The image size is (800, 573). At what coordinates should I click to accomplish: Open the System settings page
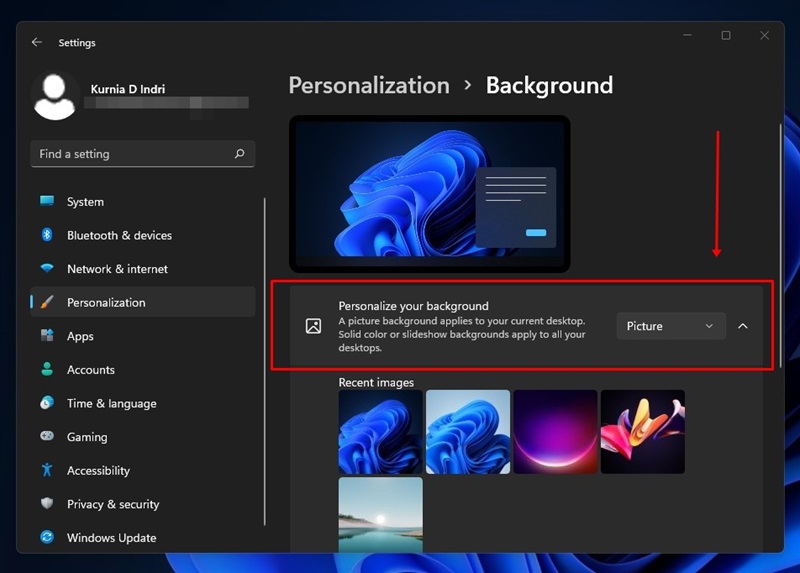[143, 202]
